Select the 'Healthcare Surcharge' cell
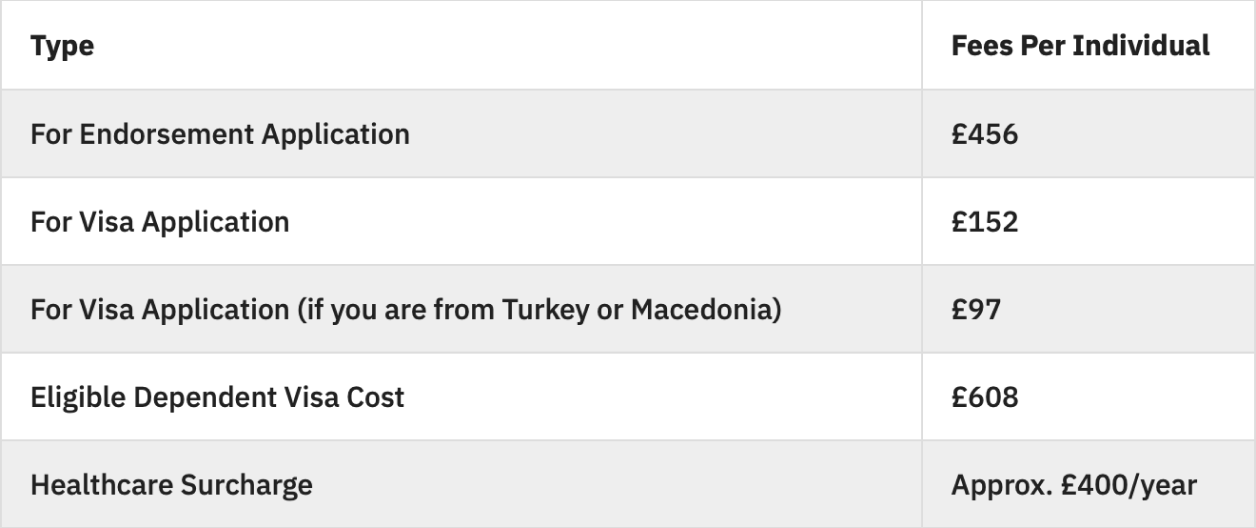Screen dimensions: 1256x528 171,485
